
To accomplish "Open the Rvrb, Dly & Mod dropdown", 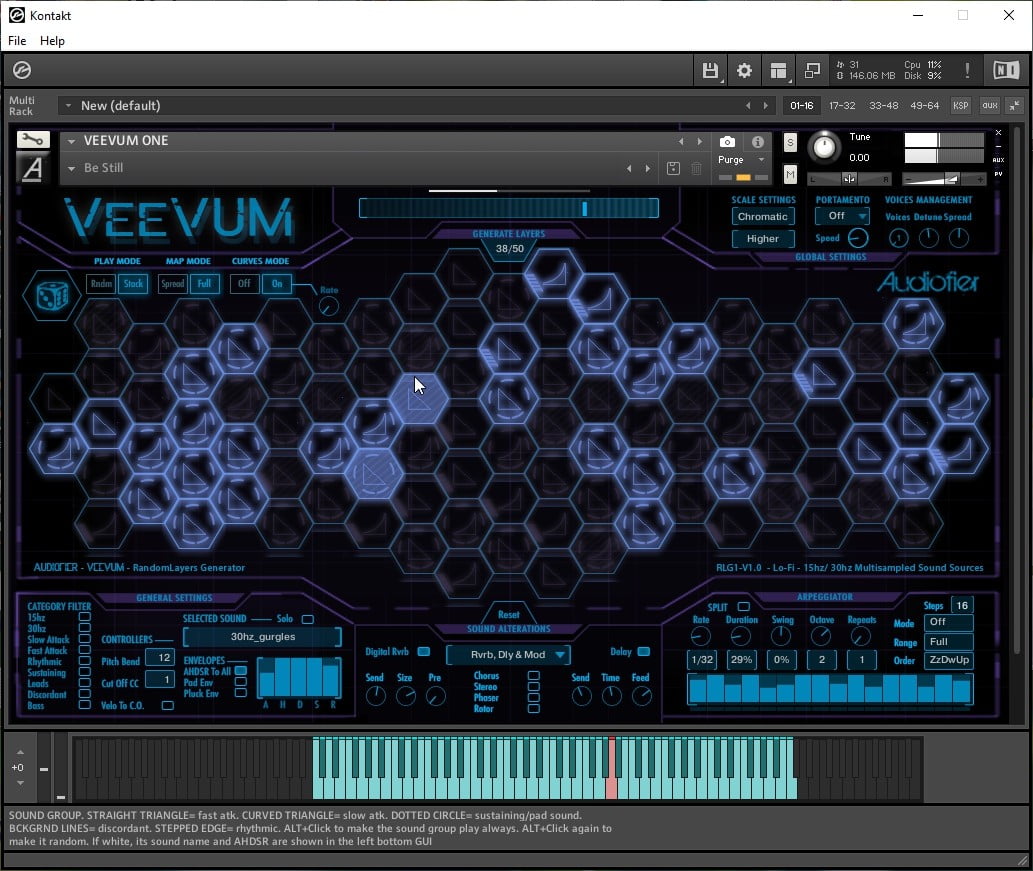I will coord(509,655).
